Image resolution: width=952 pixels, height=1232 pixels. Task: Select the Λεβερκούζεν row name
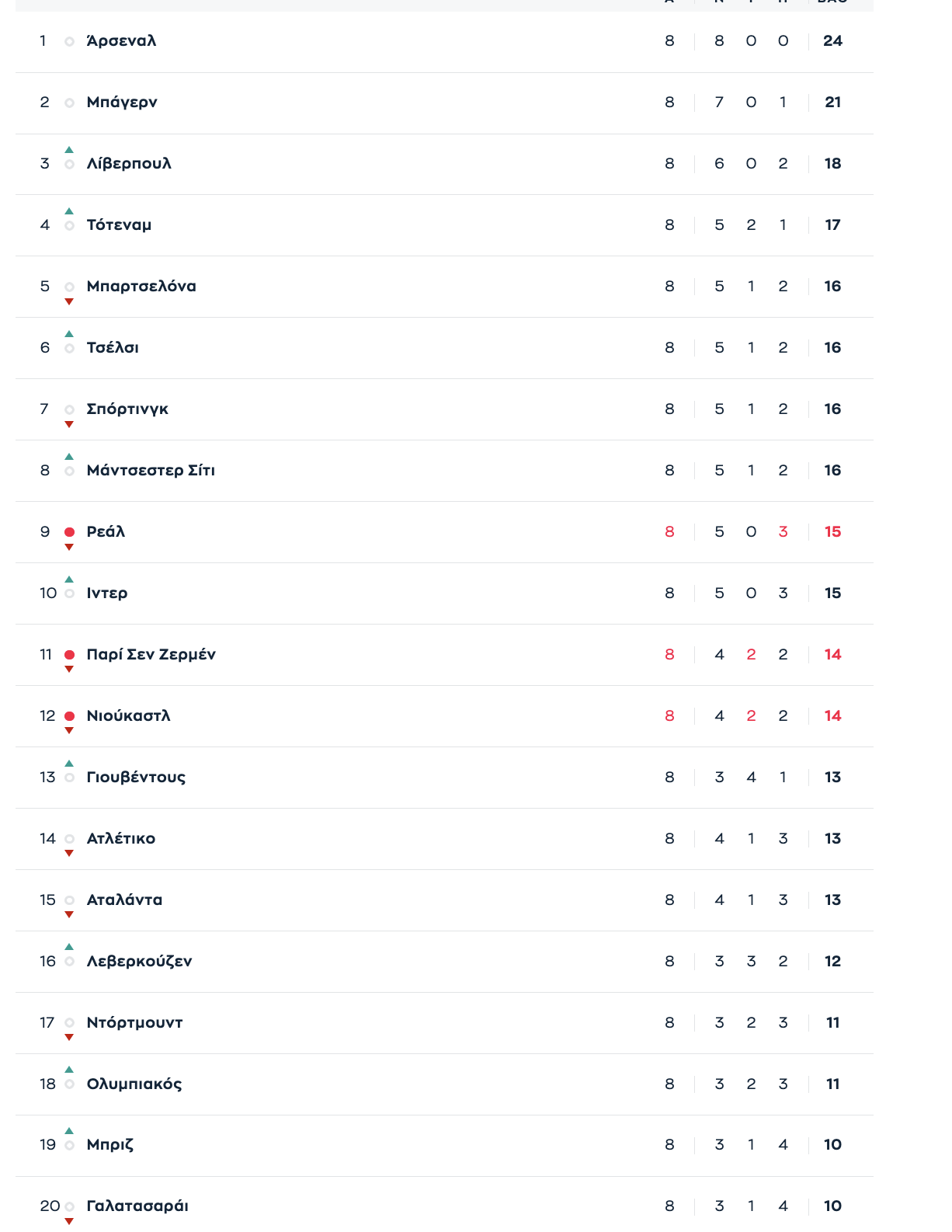point(139,962)
